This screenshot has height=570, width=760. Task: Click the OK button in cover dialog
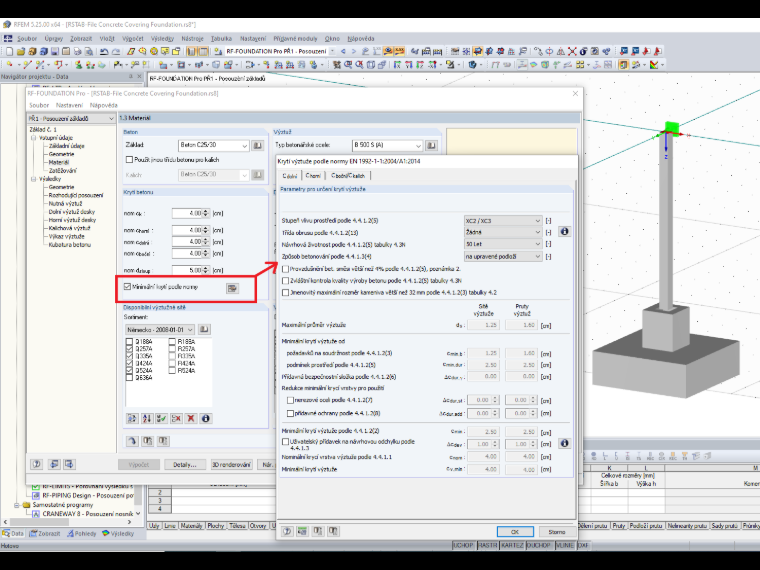pyautogui.click(x=515, y=532)
